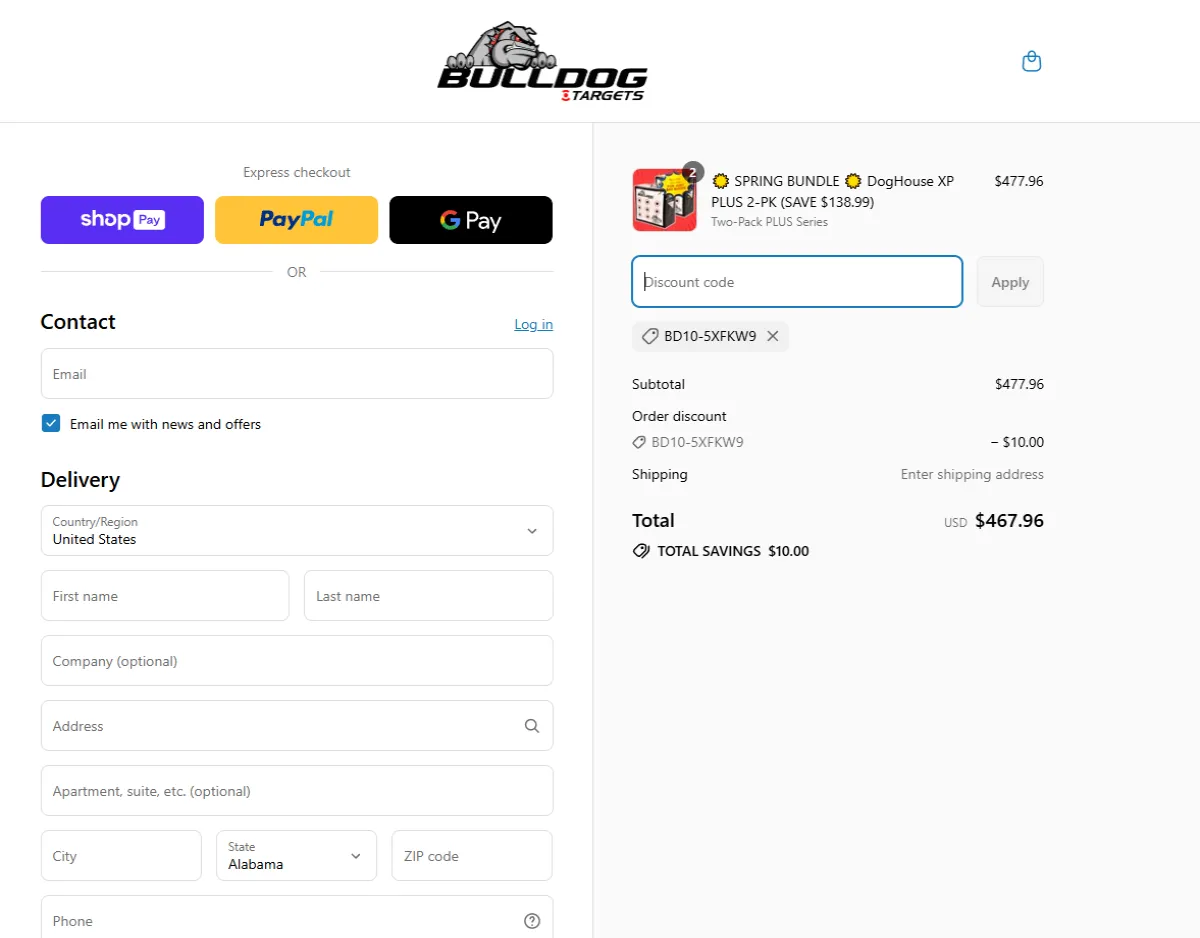The image size is (1200, 938).
Task: Click the Total Savings tag icon
Action: 641,551
